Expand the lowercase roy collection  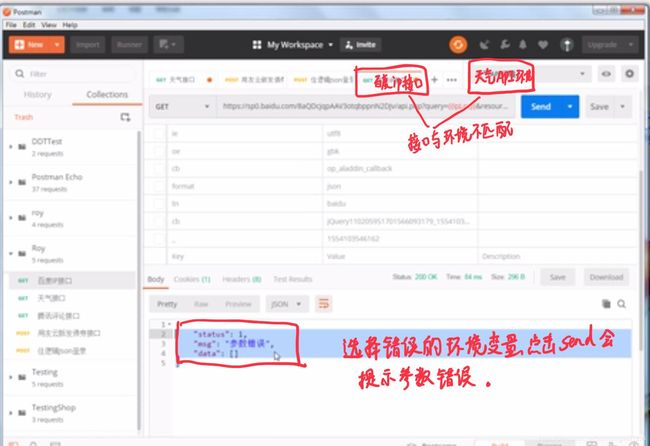[x=11, y=218]
